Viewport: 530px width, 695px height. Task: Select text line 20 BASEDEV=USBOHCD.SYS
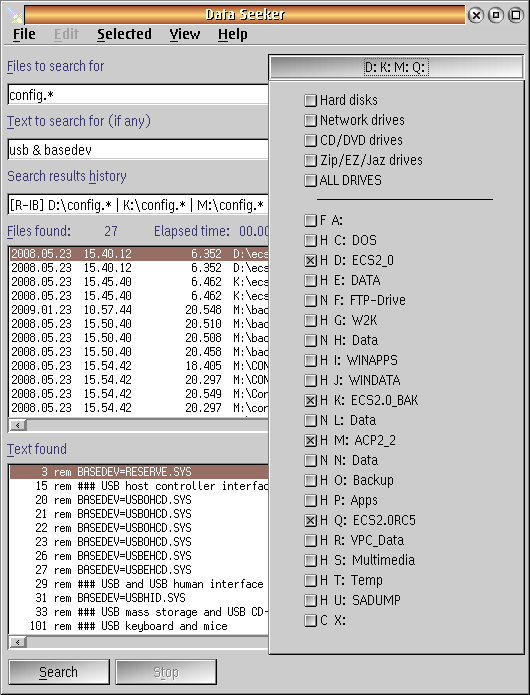click(139, 500)
